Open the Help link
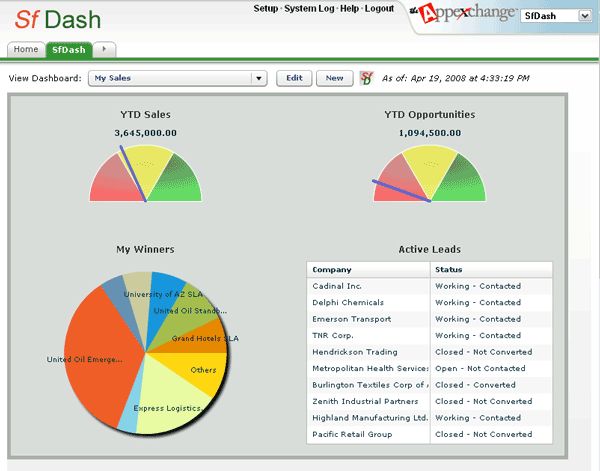 349,8
